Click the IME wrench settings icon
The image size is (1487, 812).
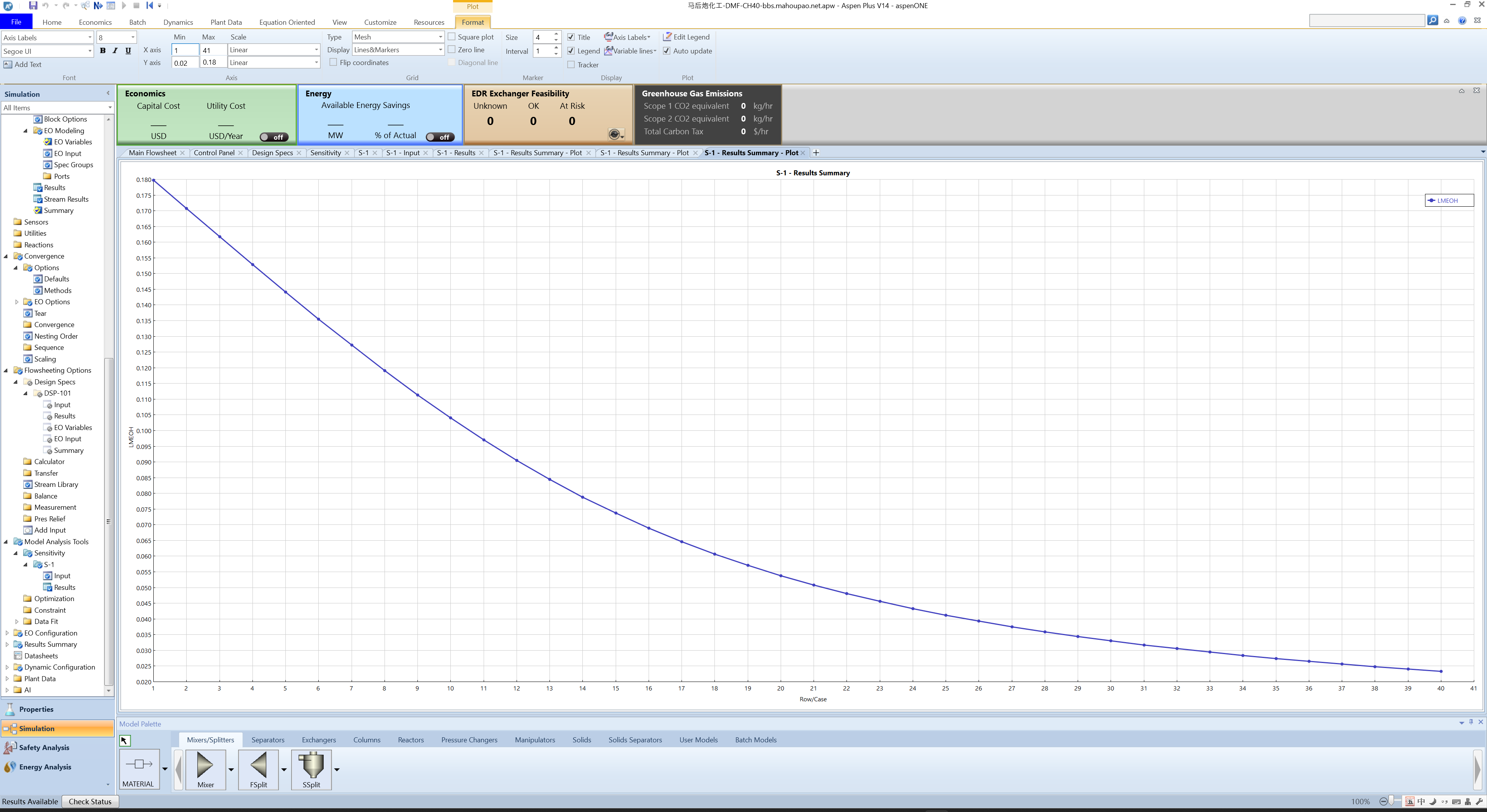(x=1479, y=802)
